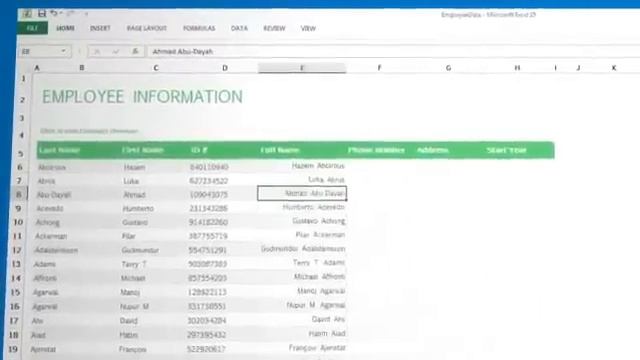Screen dimensions: 640x360
Task: Click full name cell Terry T Adams
Action: tap(319, 262)
